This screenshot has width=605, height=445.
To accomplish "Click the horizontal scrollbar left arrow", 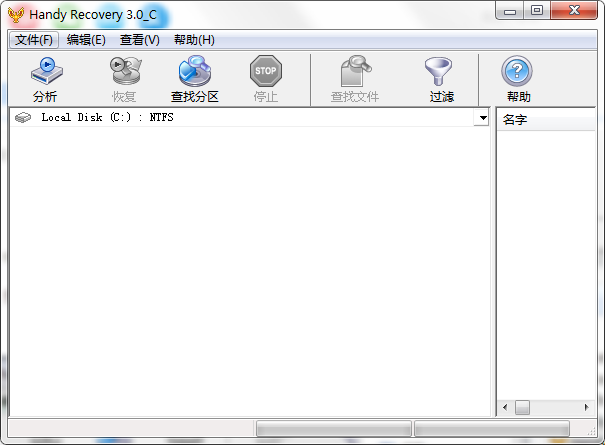I will pos(505,407).
